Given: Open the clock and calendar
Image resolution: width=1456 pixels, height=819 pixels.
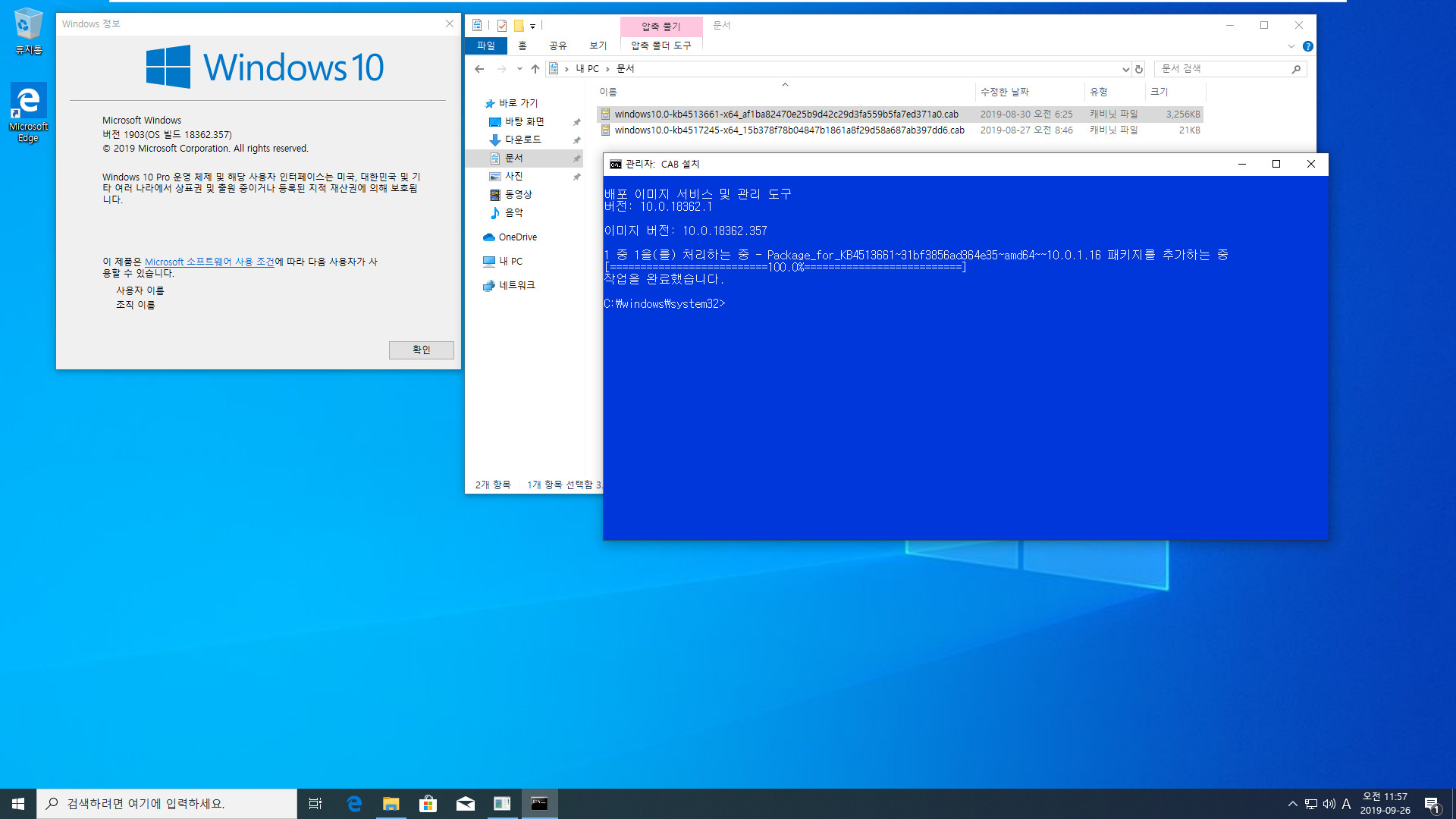Looking at the screenshot, I should 1385,804.
